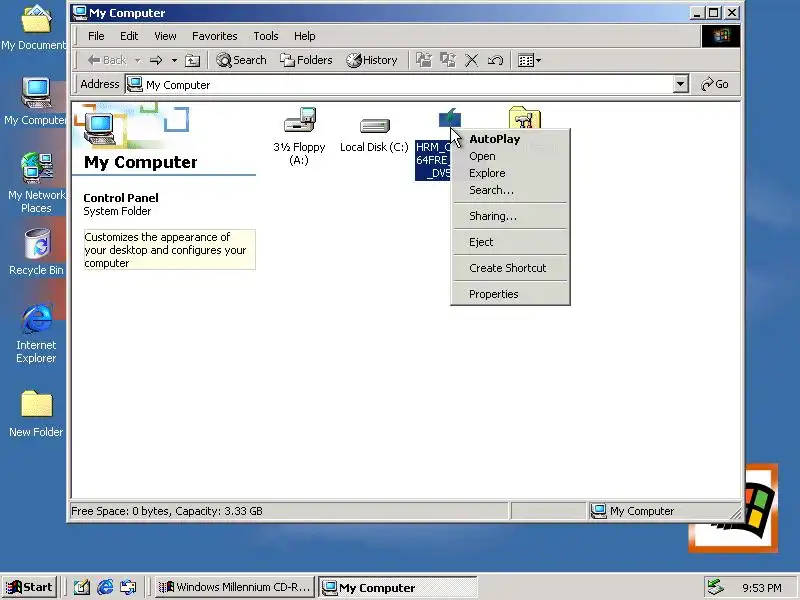
Task: Click the 9:53 PM clock
Action: 762,588
